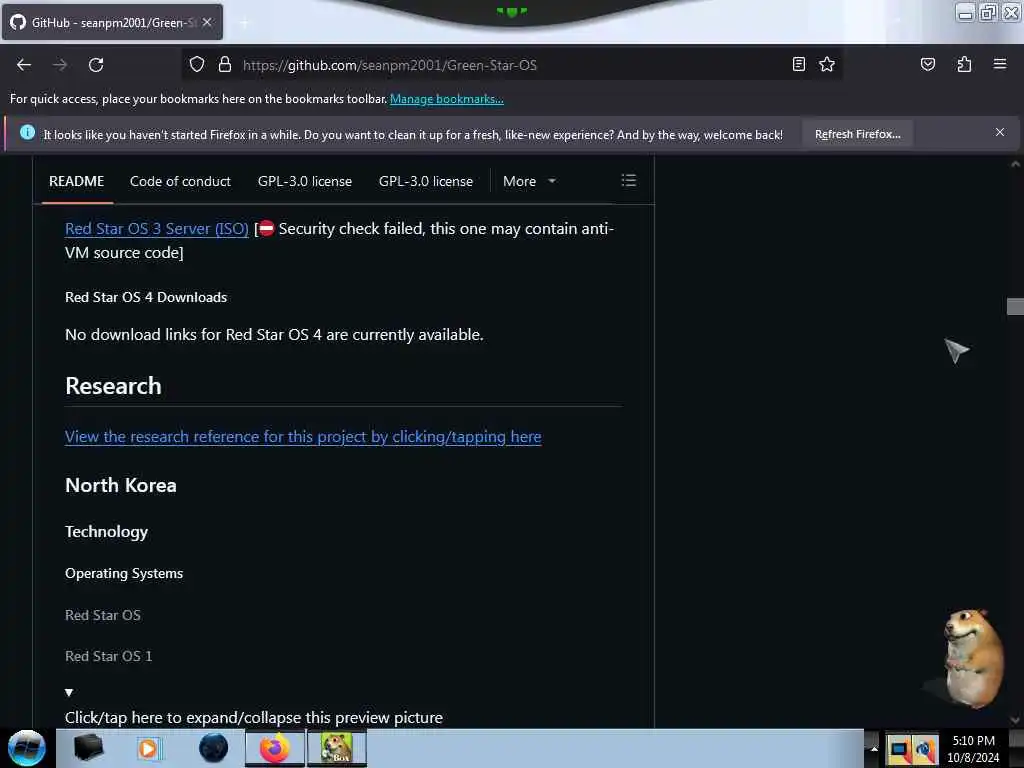Screen dimensions: 1024x768
Task: Click the vertical scrollbar thumb
Action: tap(1015, 306)
